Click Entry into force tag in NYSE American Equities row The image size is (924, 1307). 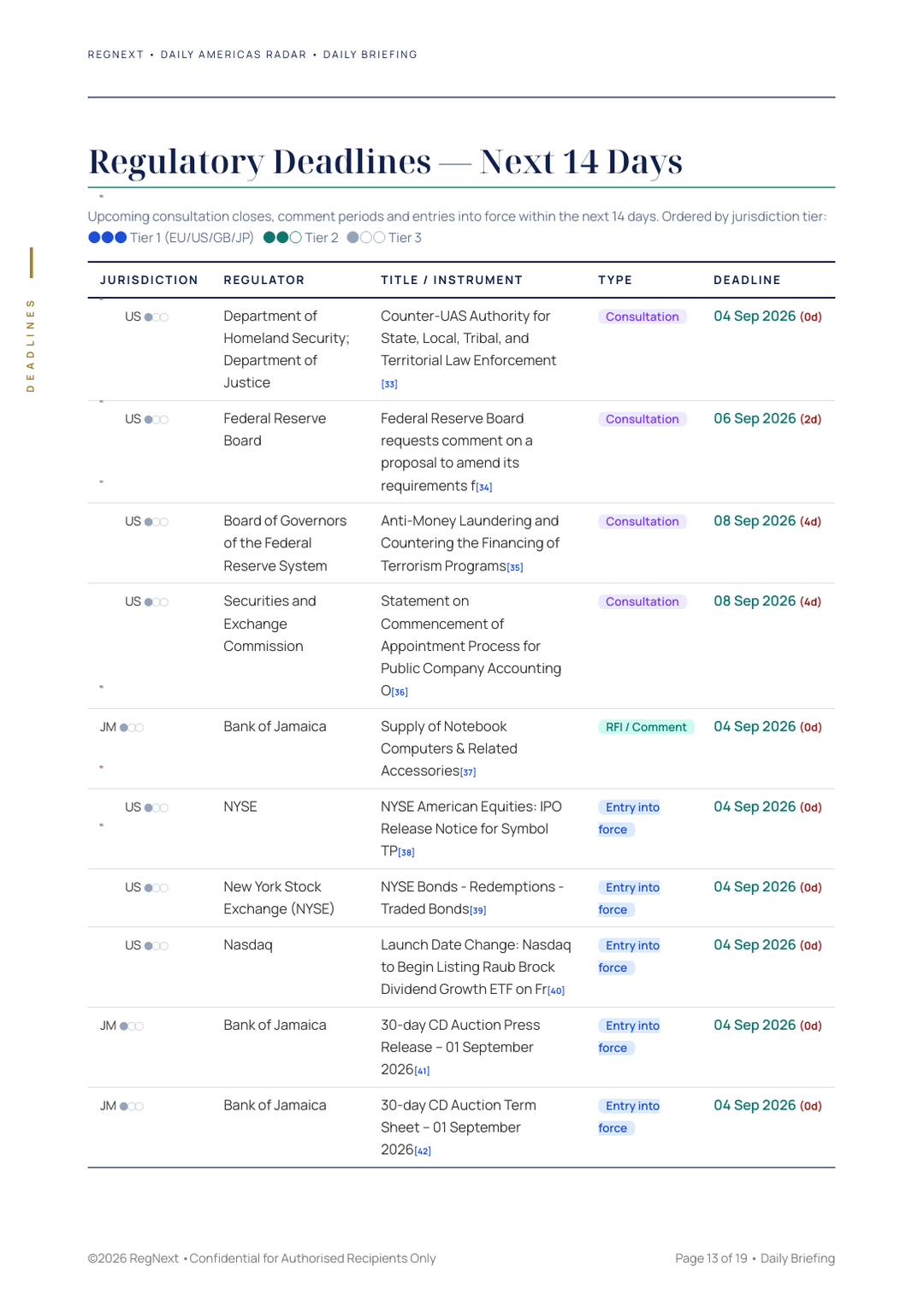click(630, 819)
